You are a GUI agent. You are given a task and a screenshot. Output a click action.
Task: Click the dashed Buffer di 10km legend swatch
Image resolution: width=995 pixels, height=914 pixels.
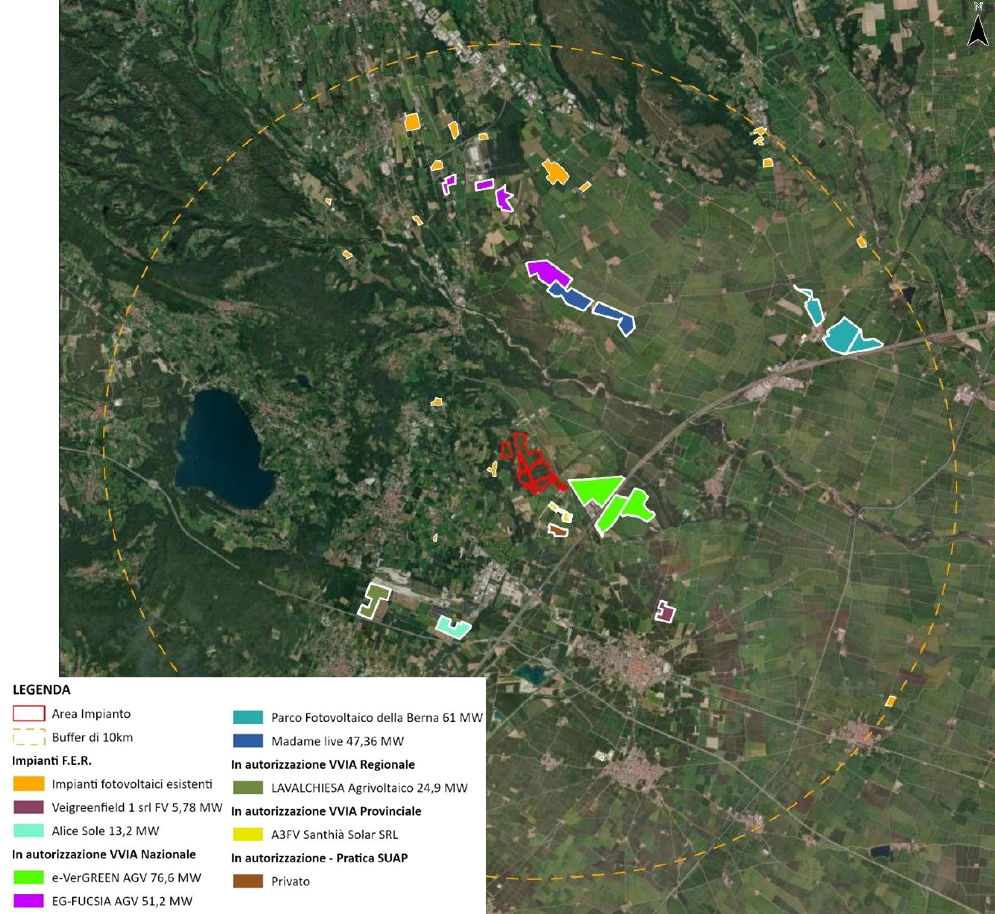(x=29, y=737)
